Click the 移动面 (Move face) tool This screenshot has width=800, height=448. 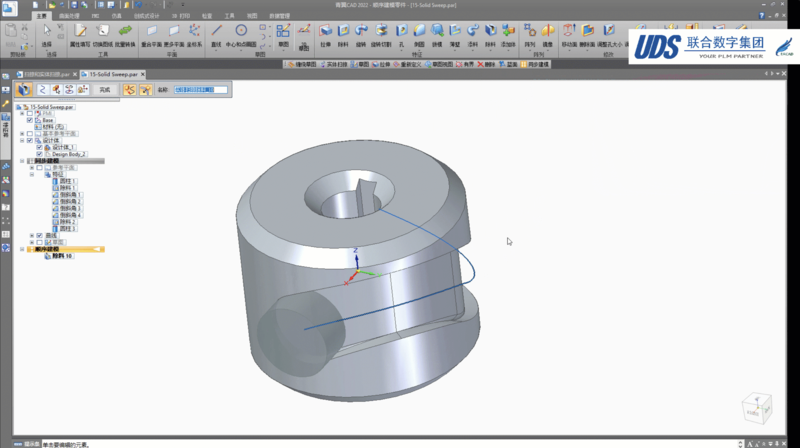point(569,32)
